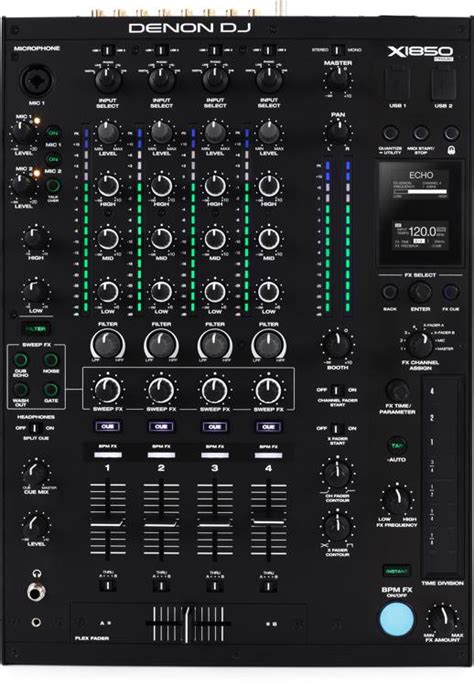The width and height of the screenshot is (474, 686).
Task: Click the round blue BPM FX On/Off button
Action: point(397,620)
